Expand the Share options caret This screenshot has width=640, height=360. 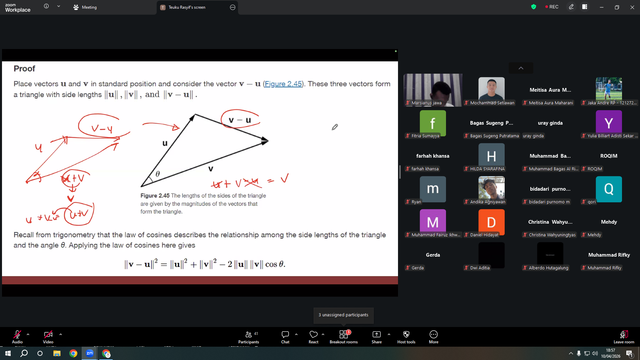389,334
